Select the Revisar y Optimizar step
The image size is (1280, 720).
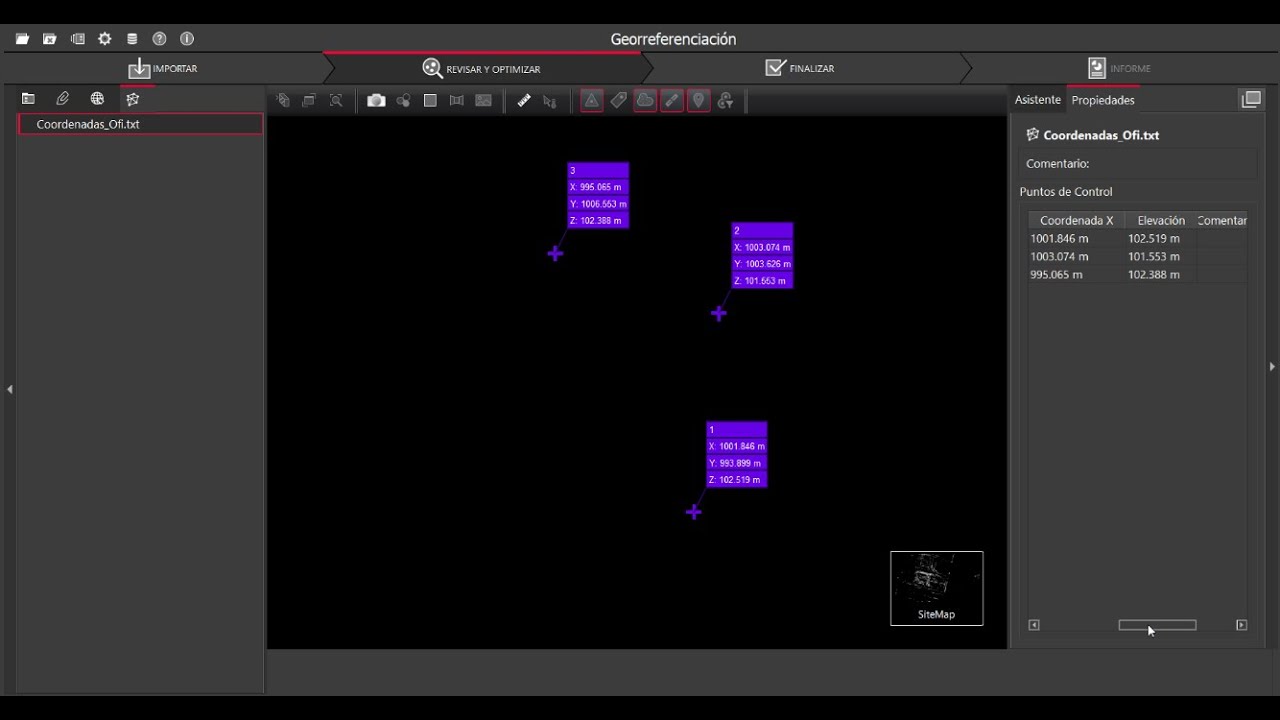point(481,69)
